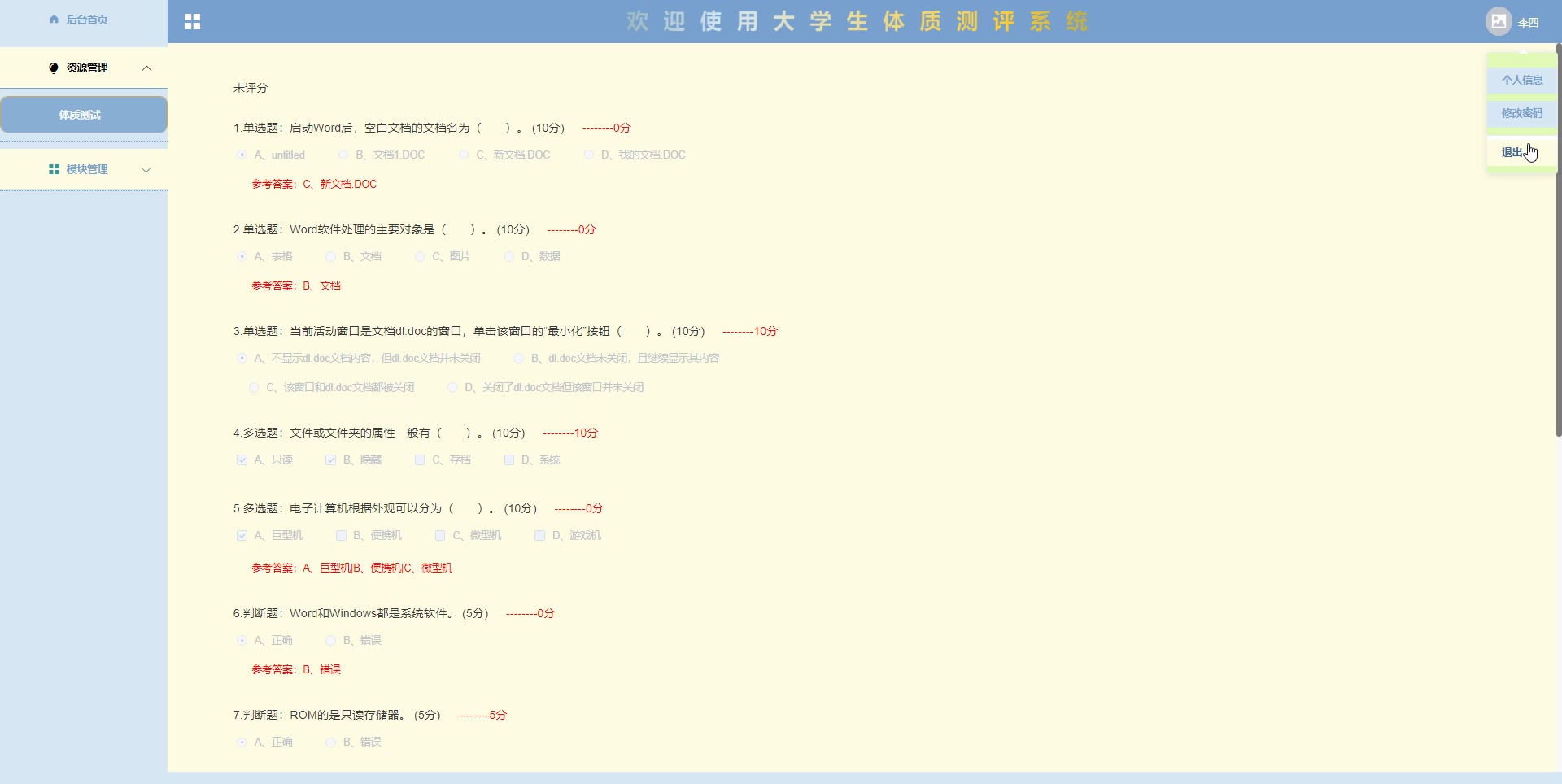This screenshot has width=1562, height=784.
Task: Click the 欢迎使用大学生体质测评系统 header title
Action: point(857,21)
